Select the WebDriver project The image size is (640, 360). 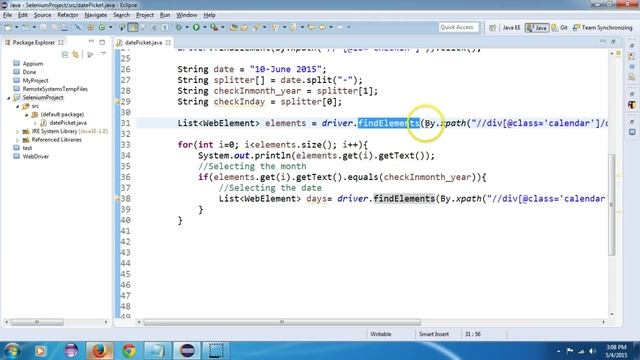pyautogui.click(x=36, y=156)
